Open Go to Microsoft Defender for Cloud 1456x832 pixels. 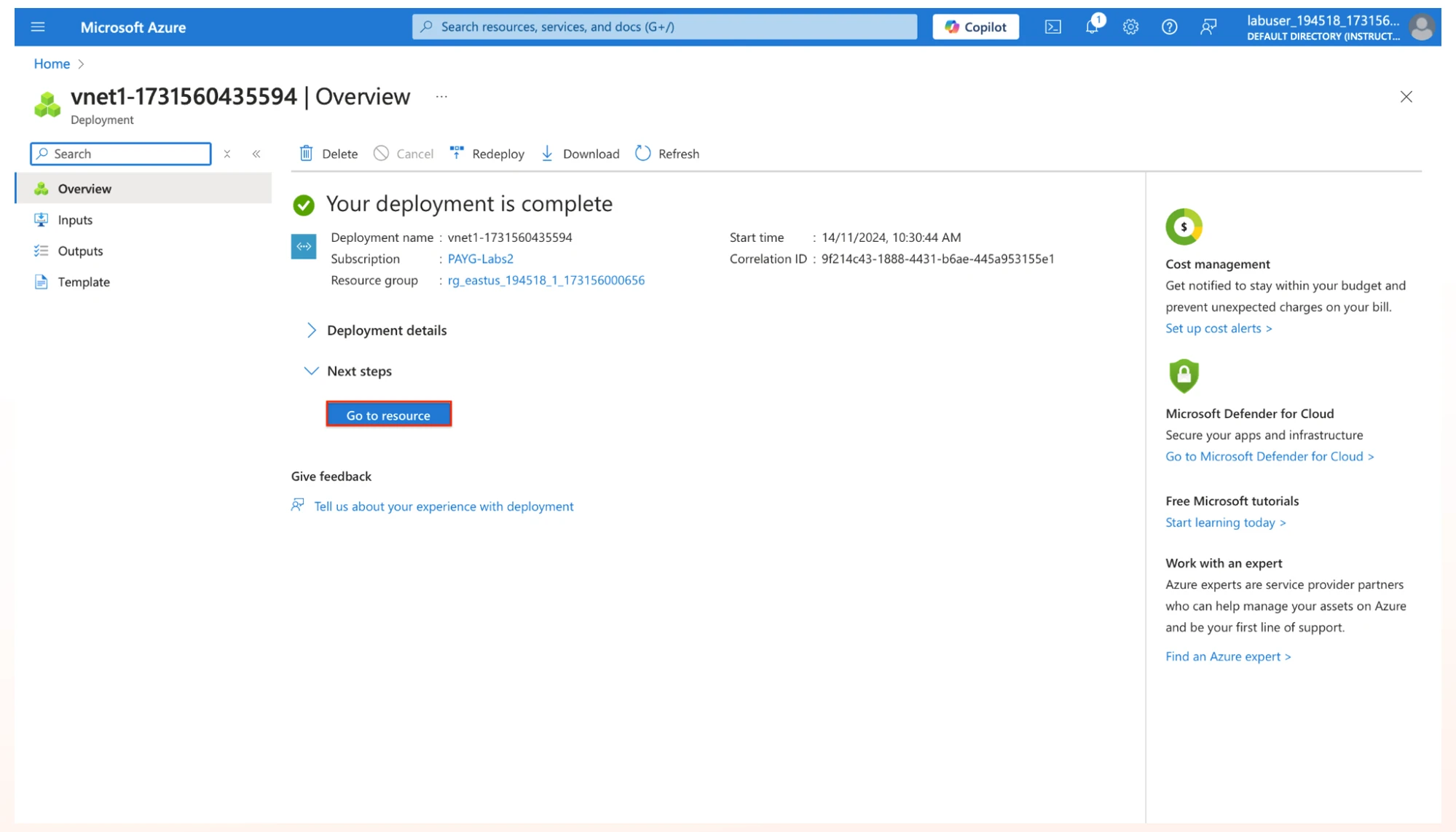1270,457
